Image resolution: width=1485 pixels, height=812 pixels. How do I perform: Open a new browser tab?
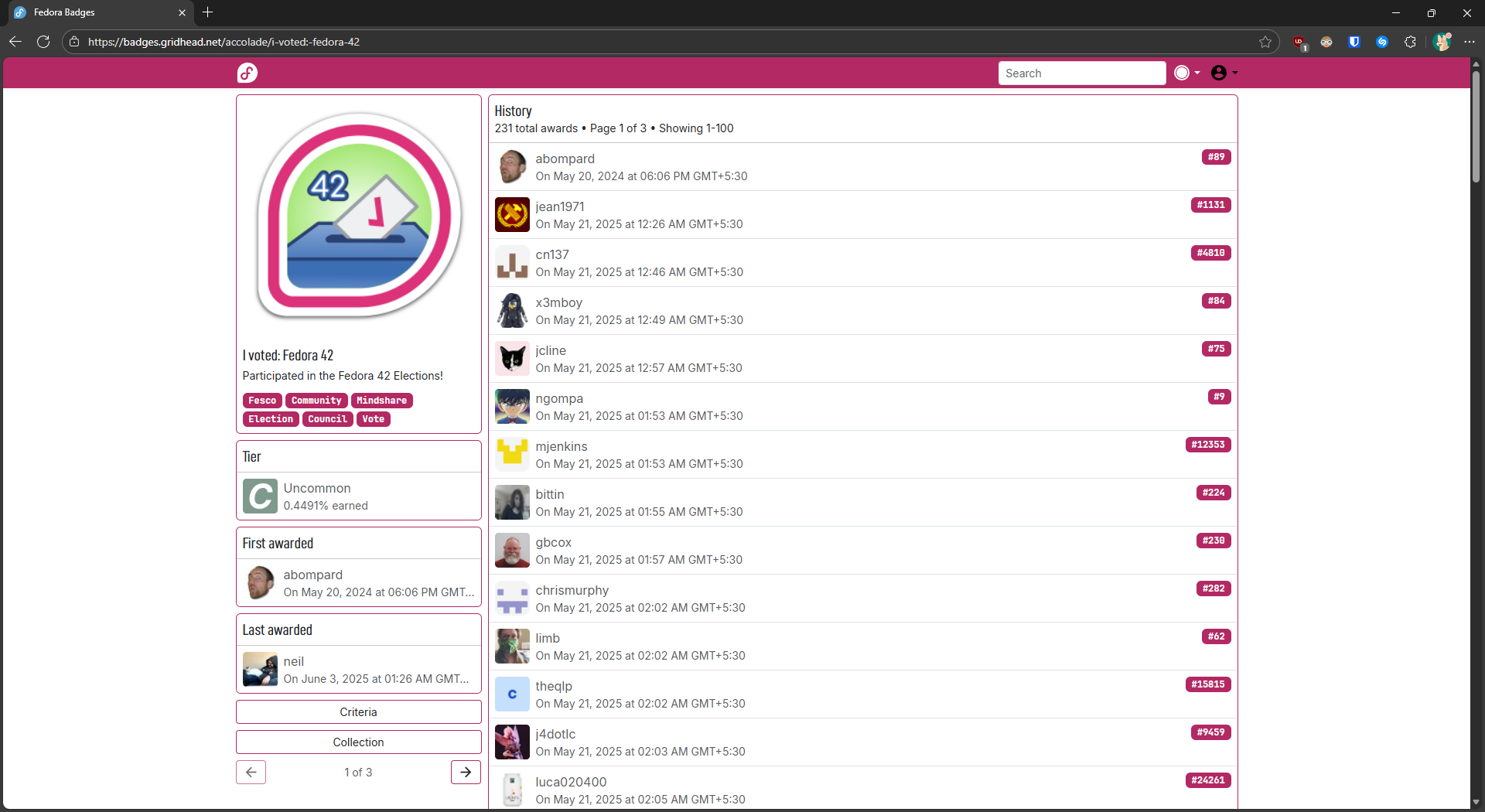point(207,12)
